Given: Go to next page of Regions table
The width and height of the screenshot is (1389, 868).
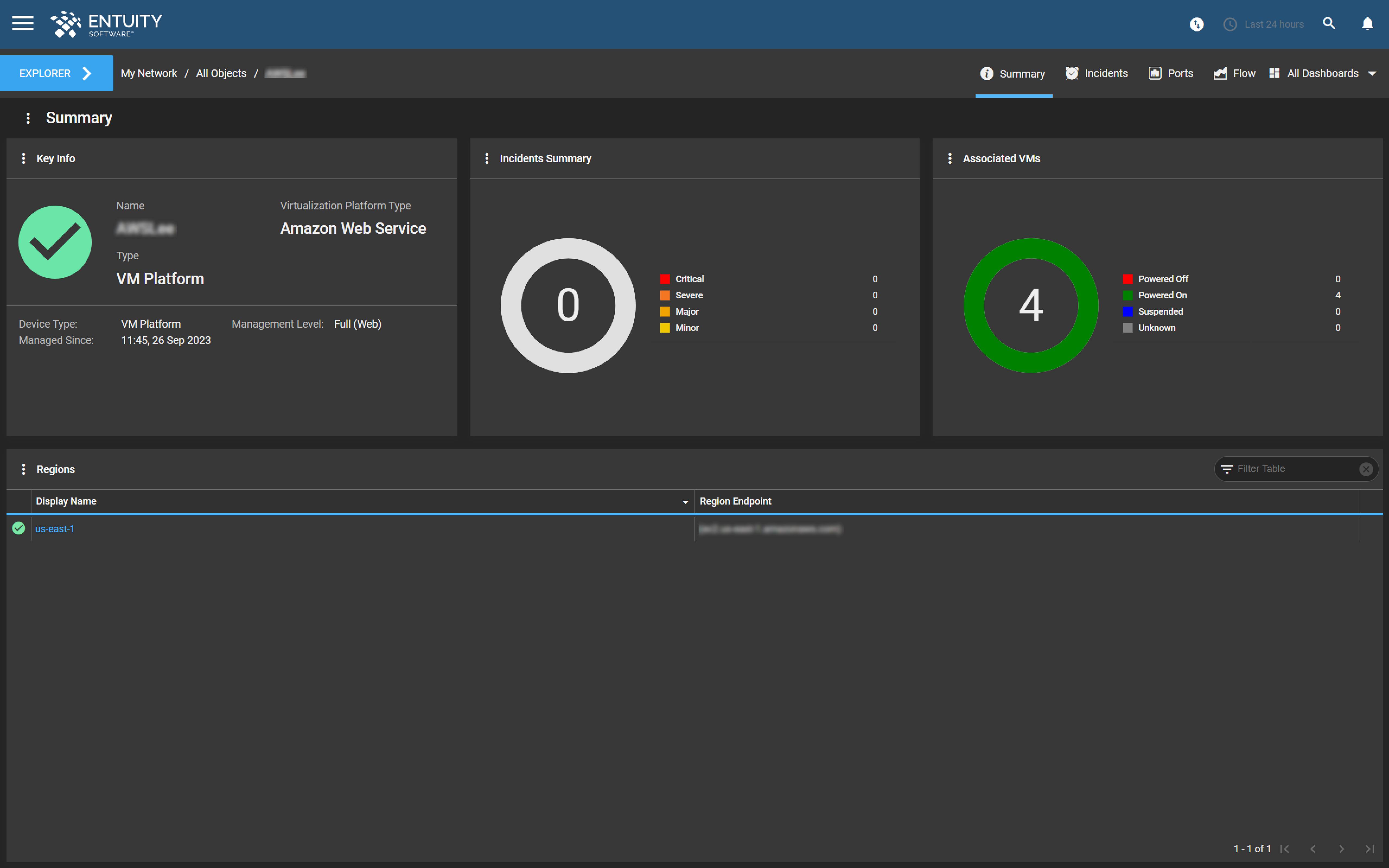Looking at the screenshot, I should point(1341,848).
